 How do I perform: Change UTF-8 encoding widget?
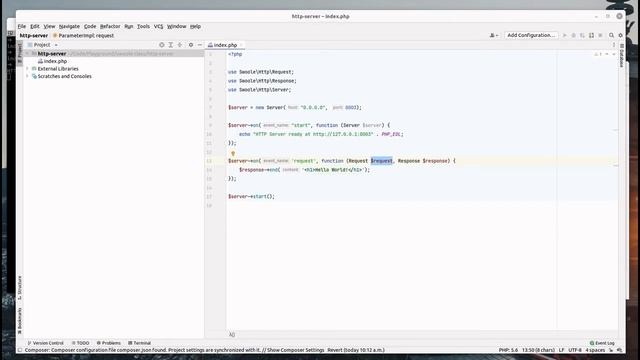[575, 350]
